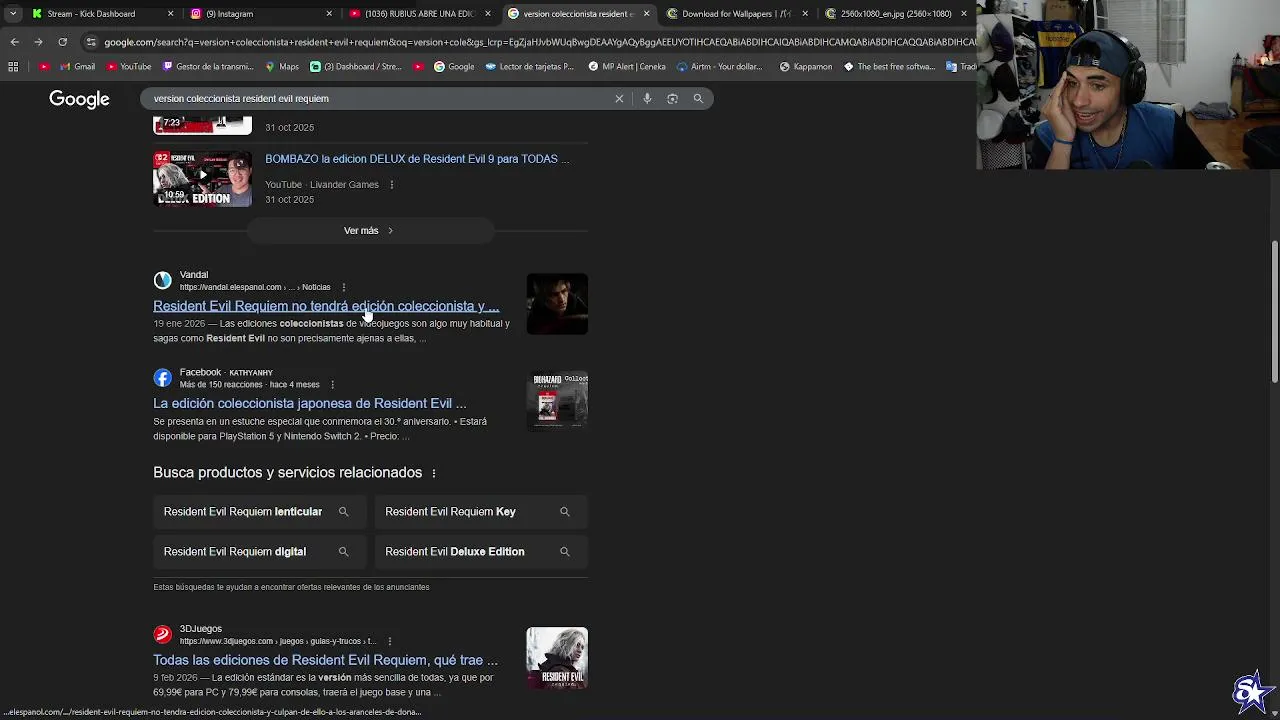
Task: Open the MP Alert | Ceneka bookmark
Action: (x=628, y=67)
